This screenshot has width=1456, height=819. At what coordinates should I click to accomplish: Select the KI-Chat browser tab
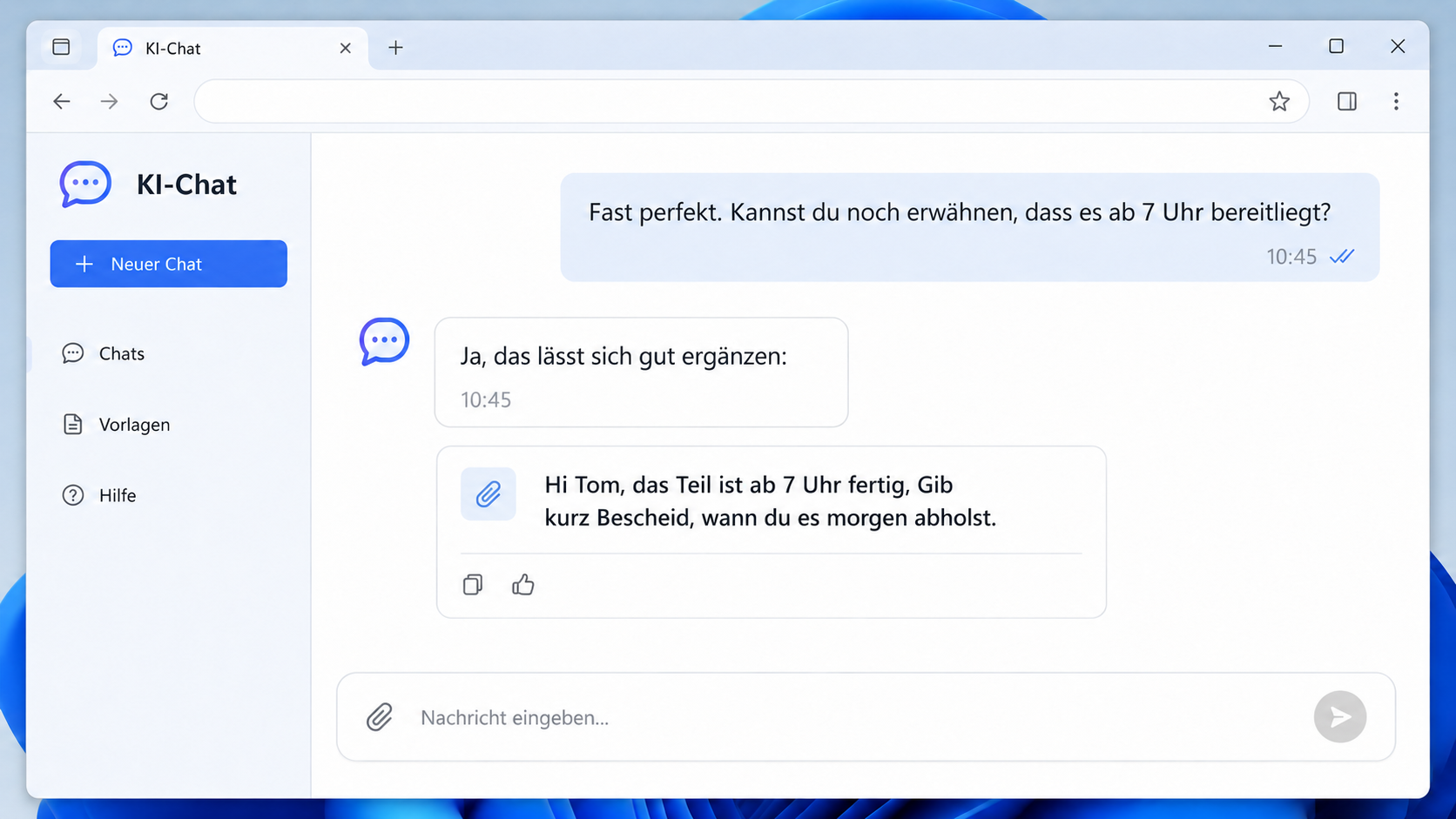click(x=233, y=48)
